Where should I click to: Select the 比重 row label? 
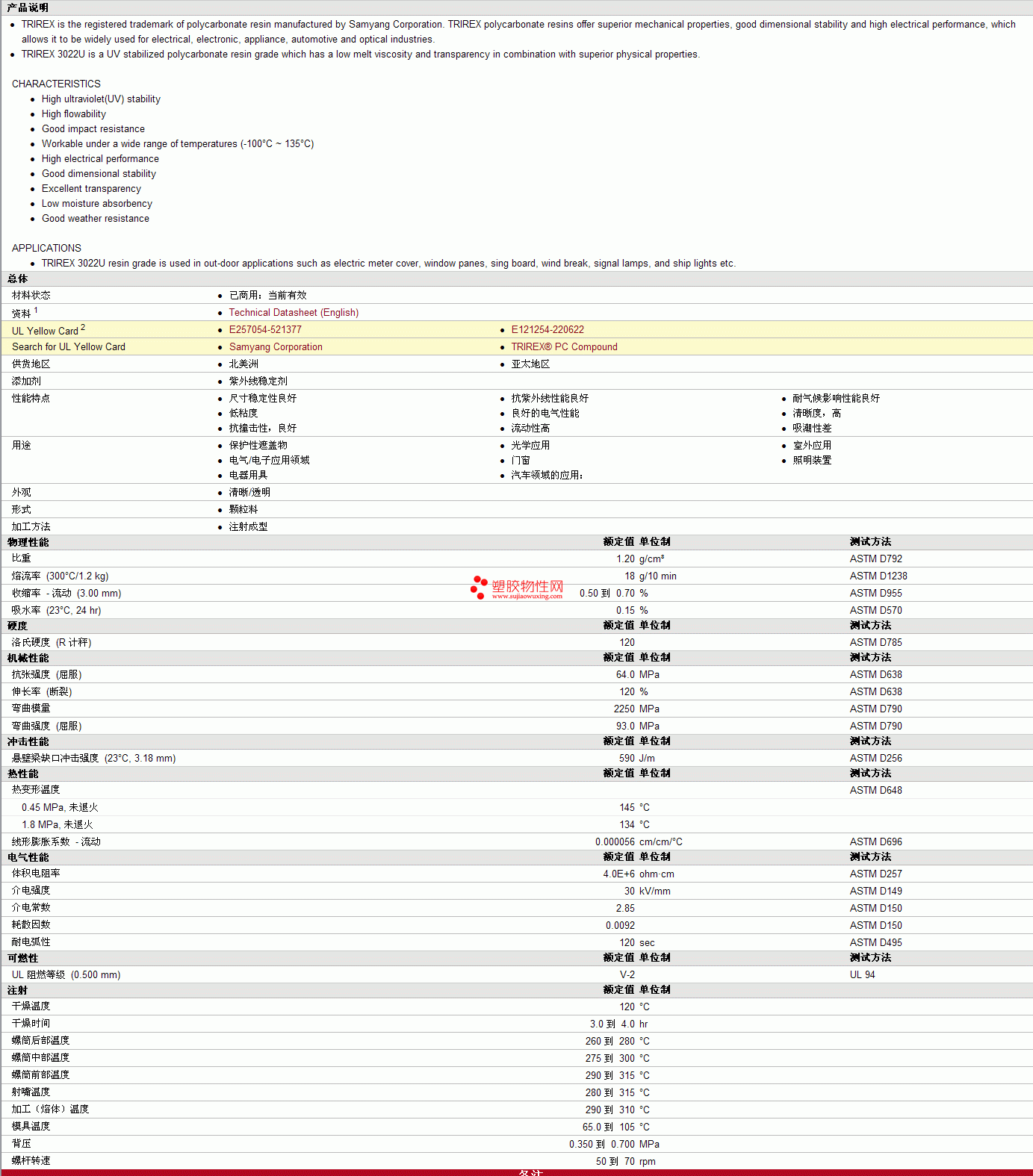click(22, 558)
